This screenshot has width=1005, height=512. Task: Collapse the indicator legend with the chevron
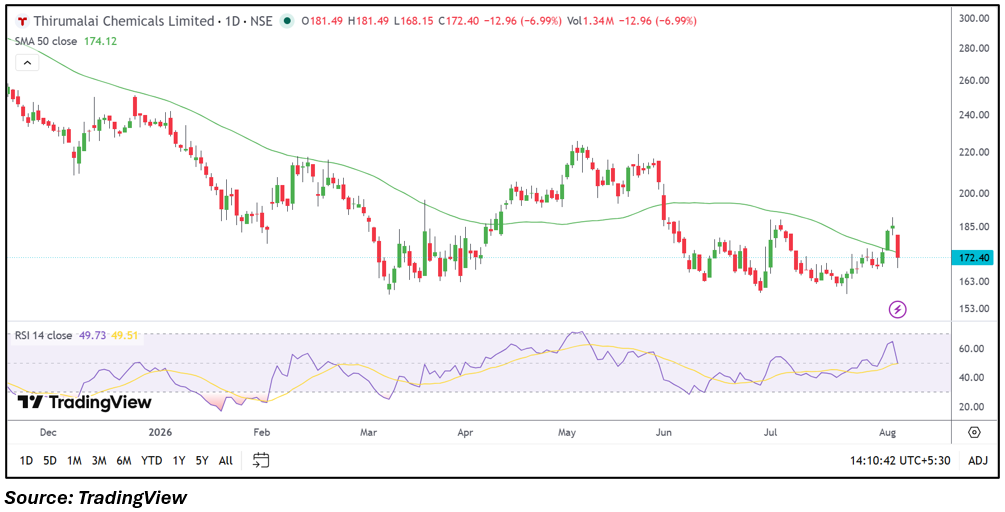coord(27,63)
